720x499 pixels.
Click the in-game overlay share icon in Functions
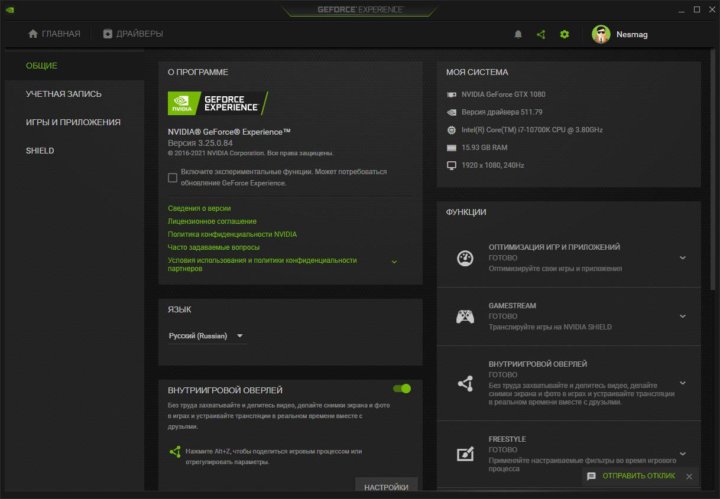pos(464,383)
